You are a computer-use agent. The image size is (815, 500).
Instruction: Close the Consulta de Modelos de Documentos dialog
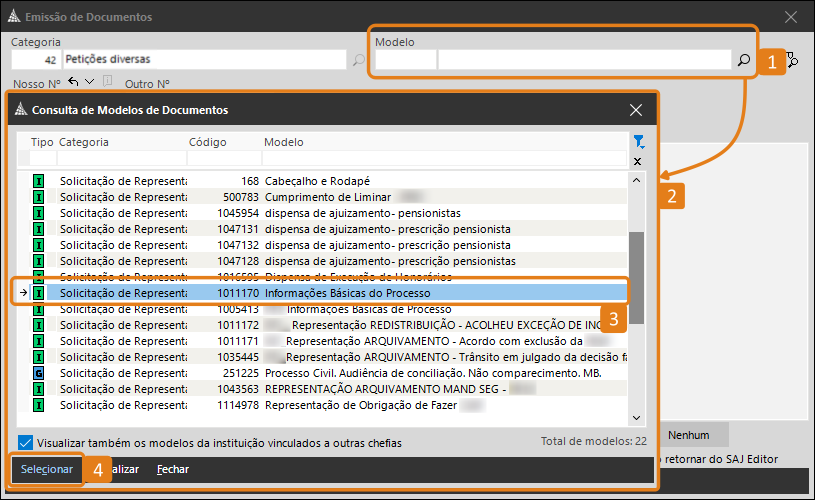pyautogui.click(x=636, y=110)
